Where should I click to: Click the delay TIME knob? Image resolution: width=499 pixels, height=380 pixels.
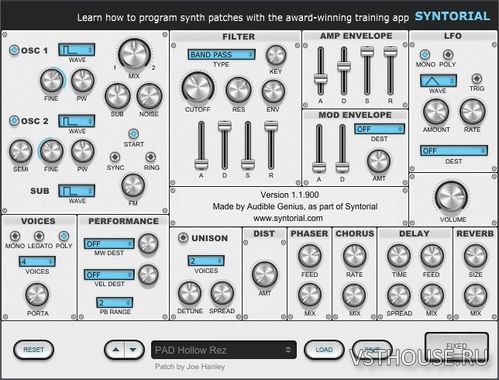[399, 256]
